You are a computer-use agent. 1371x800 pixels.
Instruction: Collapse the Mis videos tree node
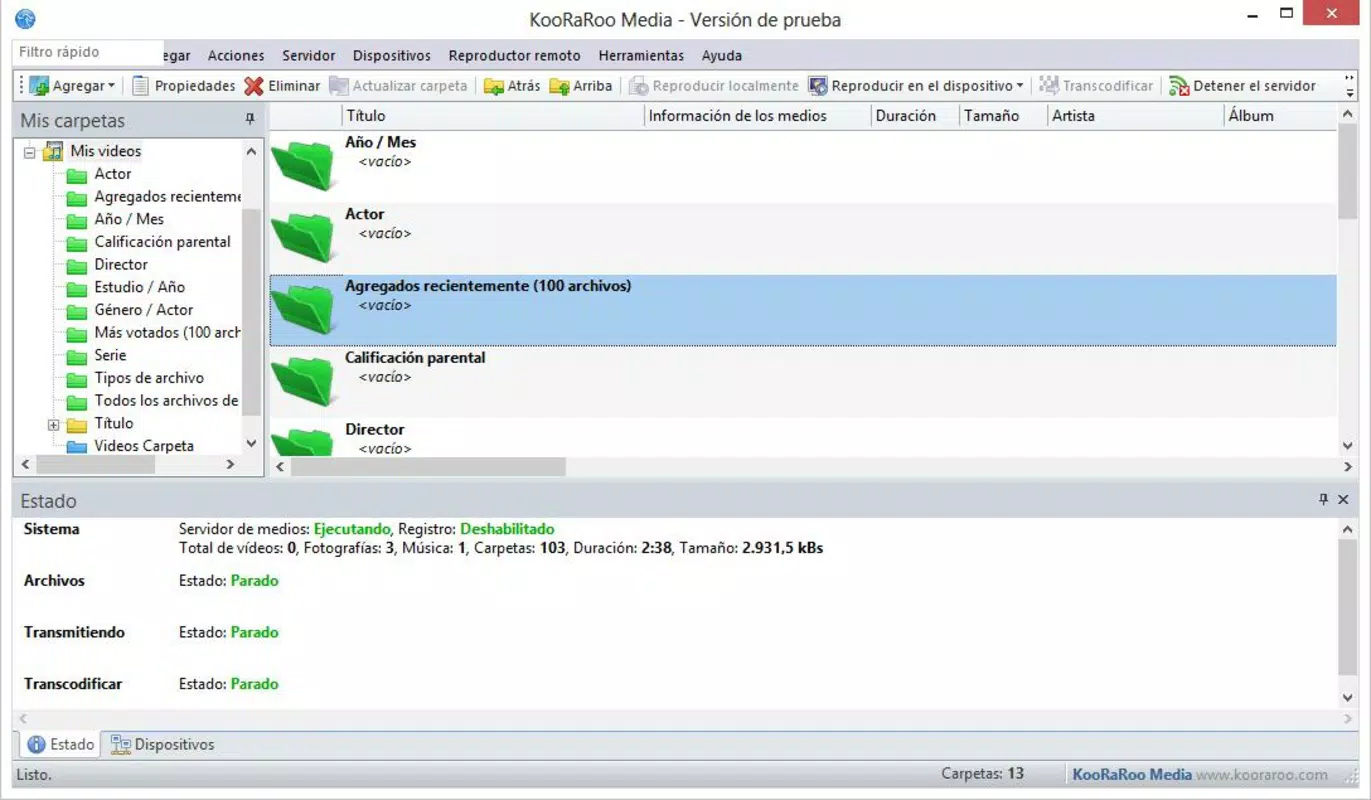[x=30, y=152]
